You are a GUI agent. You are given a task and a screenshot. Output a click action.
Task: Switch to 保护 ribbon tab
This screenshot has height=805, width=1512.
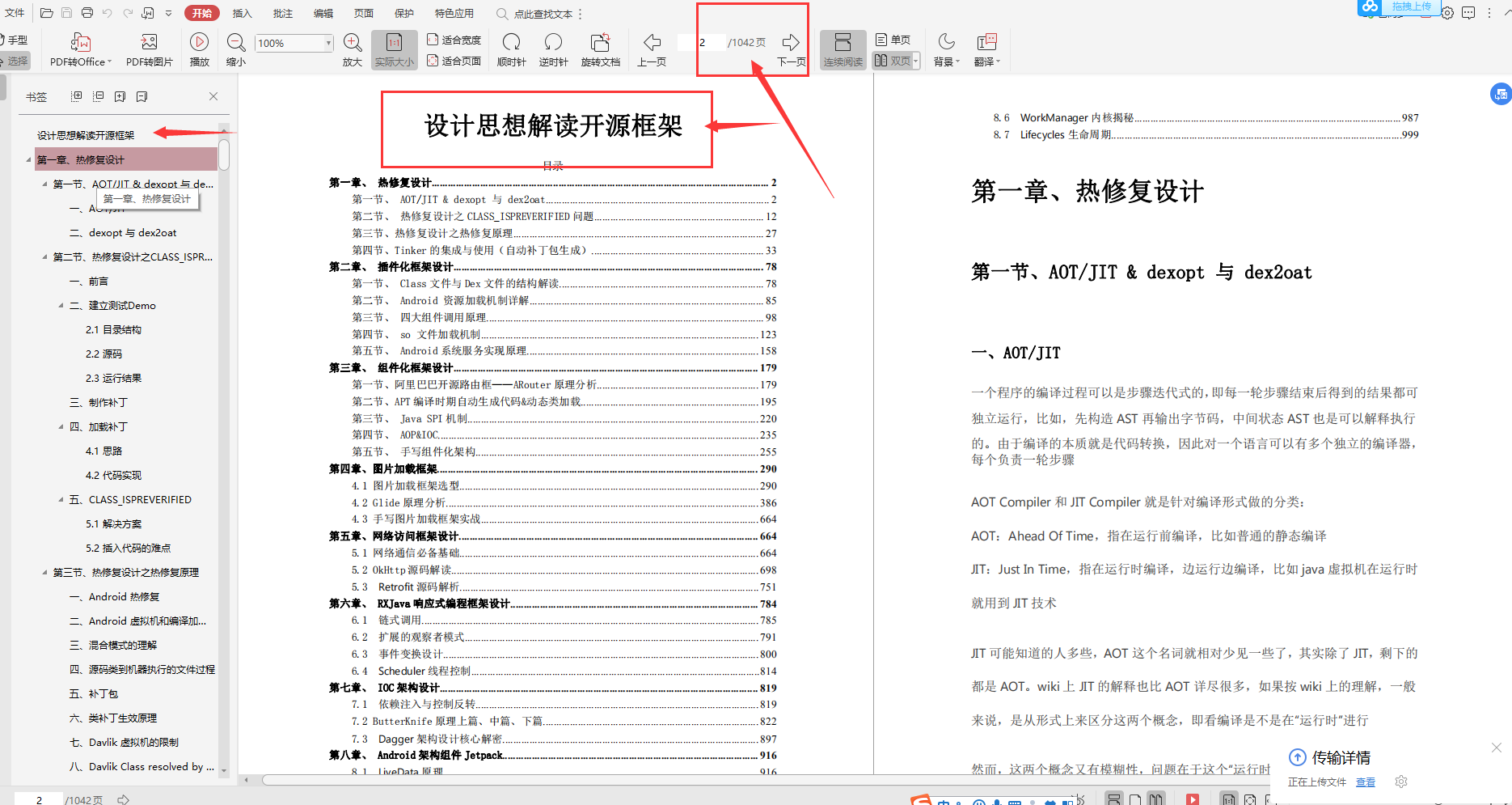pyautogui.click(x=404, y=13)
